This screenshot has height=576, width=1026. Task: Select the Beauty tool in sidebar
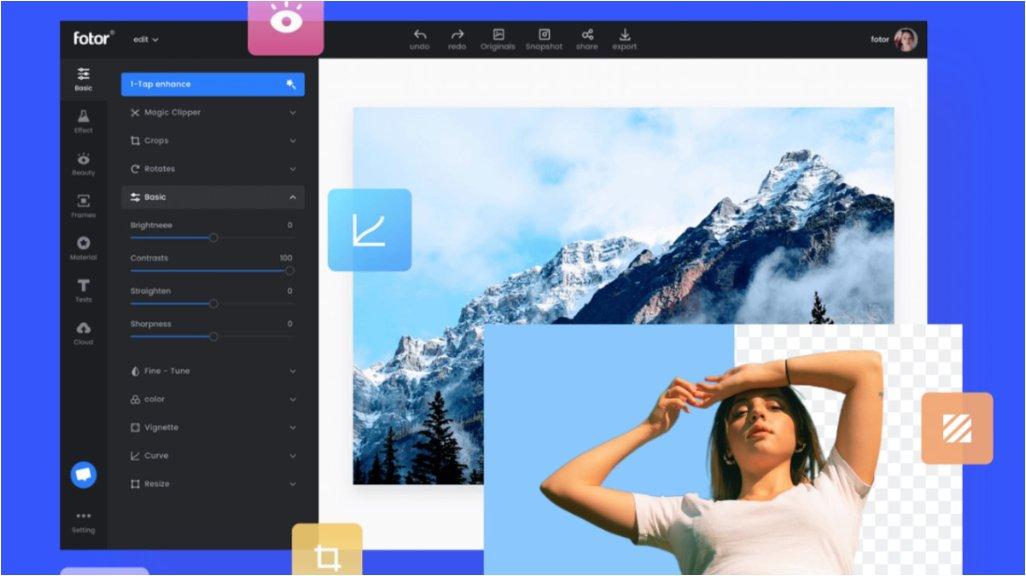83,163
